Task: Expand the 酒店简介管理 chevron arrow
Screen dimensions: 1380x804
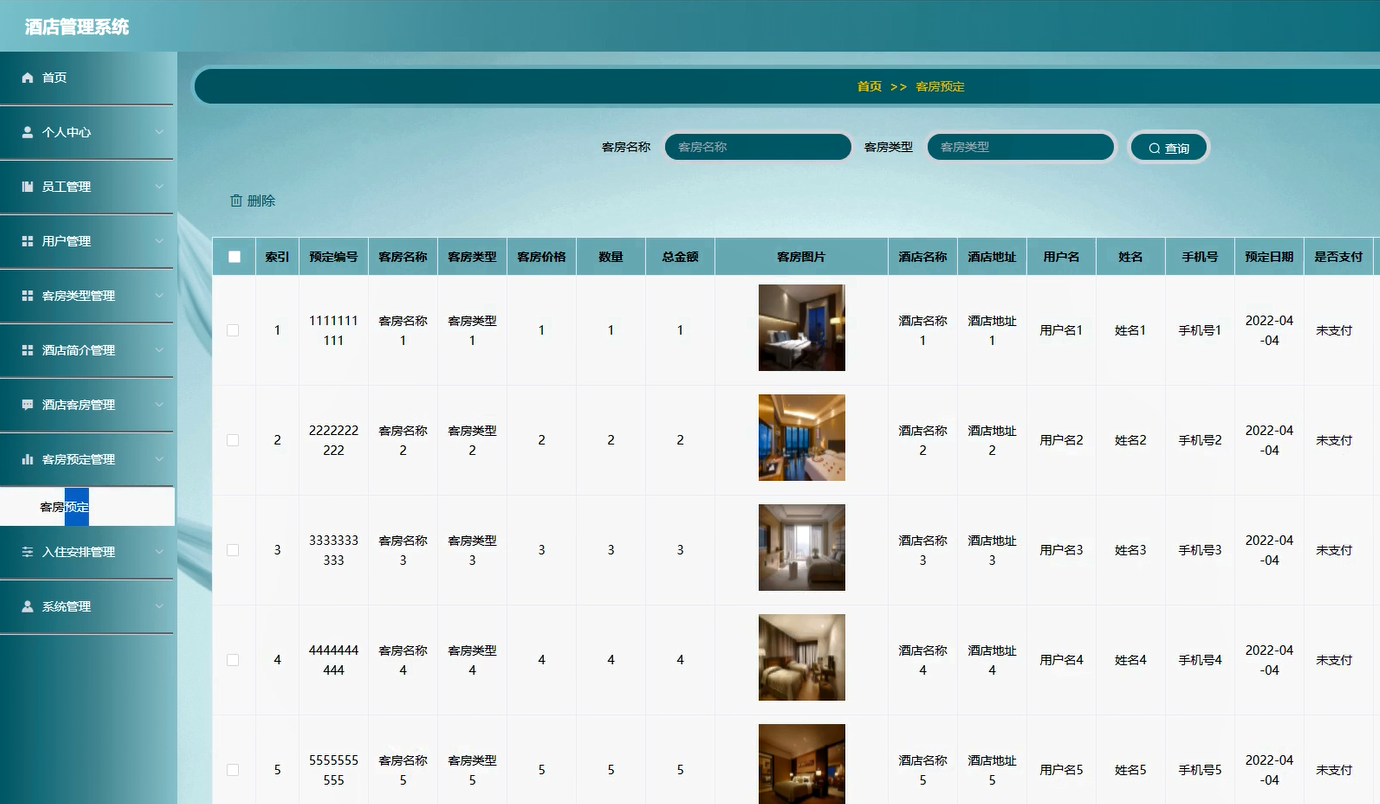Action: [159, 351]
